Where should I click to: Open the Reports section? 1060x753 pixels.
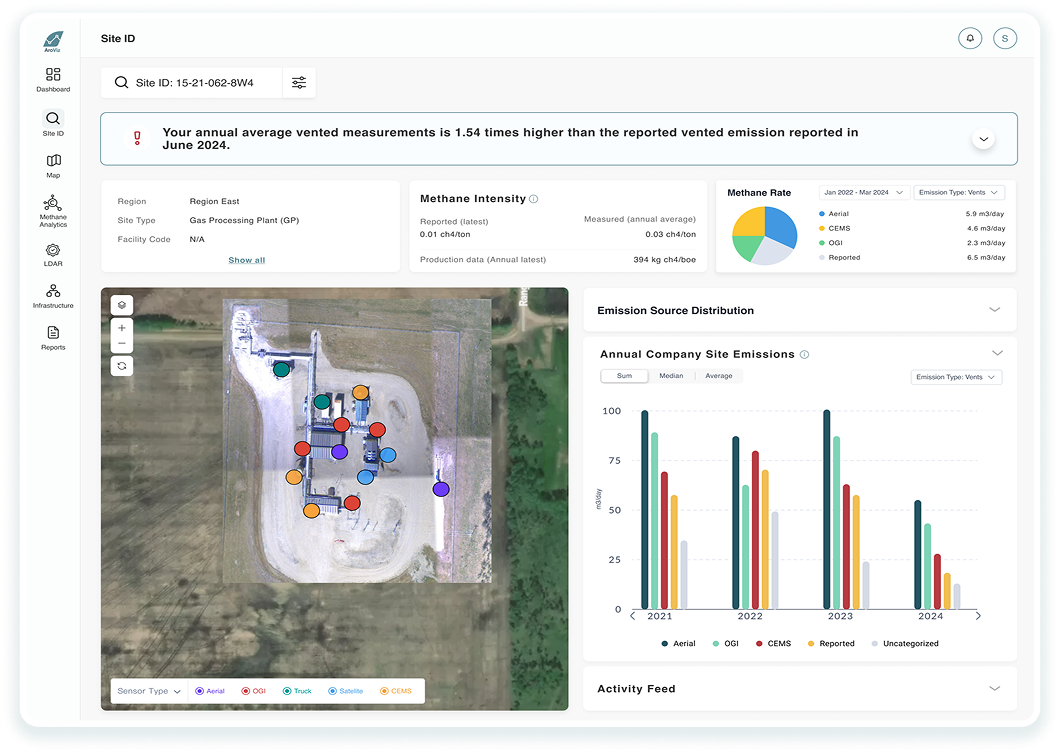[x=53, y=338]
